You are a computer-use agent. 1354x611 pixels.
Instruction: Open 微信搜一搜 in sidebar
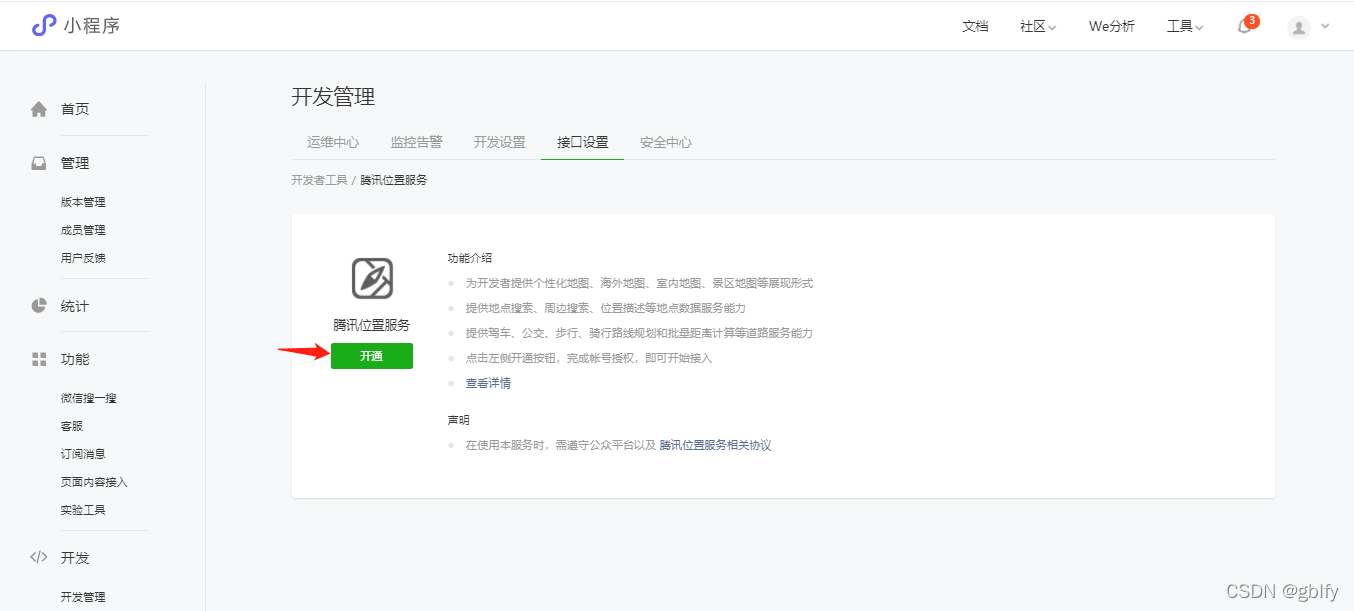pos(89,398)
